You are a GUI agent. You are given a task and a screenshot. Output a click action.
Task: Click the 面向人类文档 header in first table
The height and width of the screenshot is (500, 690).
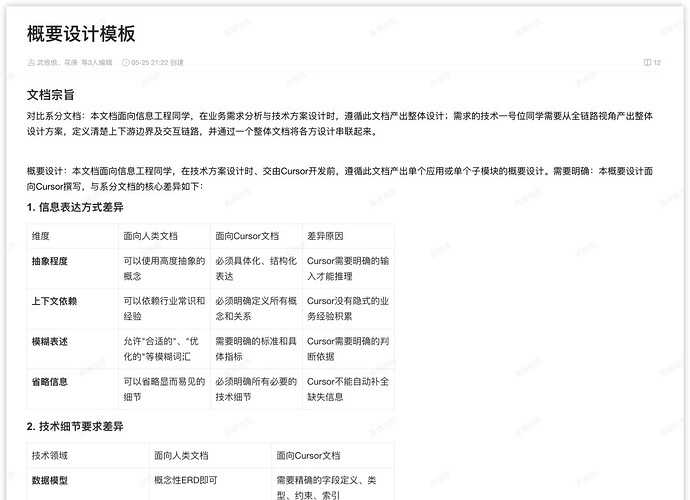pyautogui.click(x=165, y=236)
